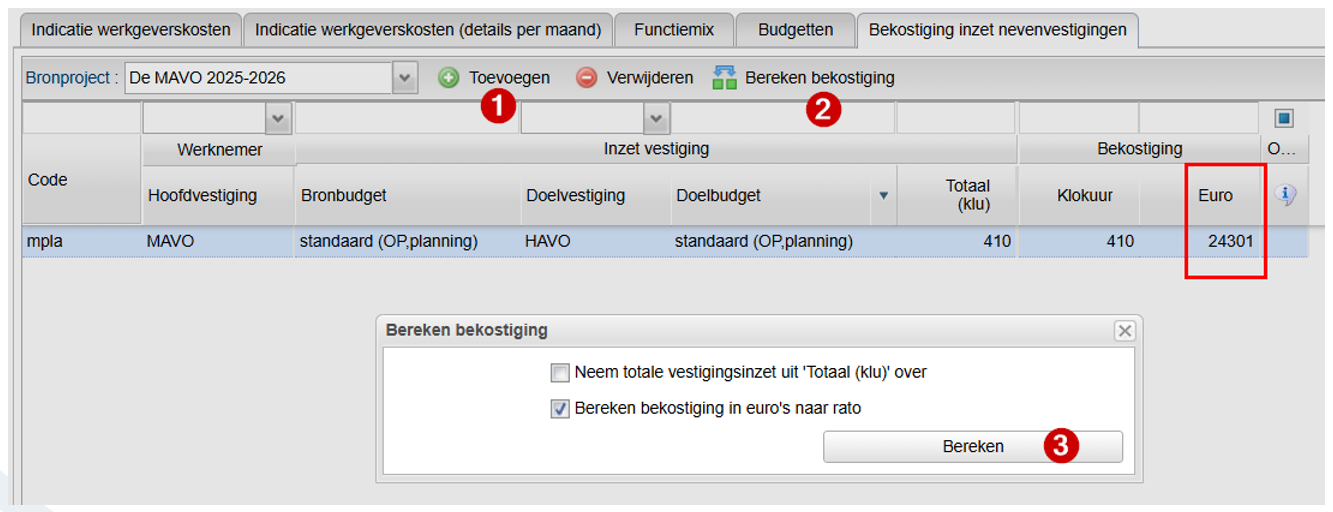Open Indicatie werkgeverskosten (details per maand) tab
The height and width of the screenshot is (512, 1333).
[x=428, y=30]
